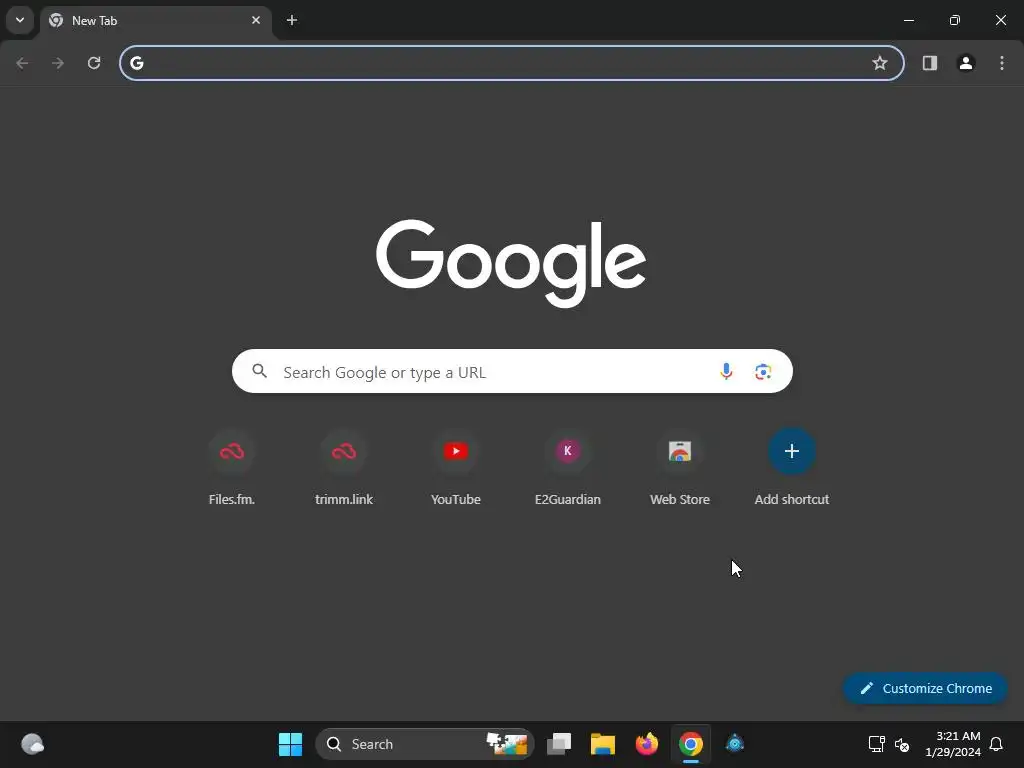Open the notifications bell

point(997,744)
